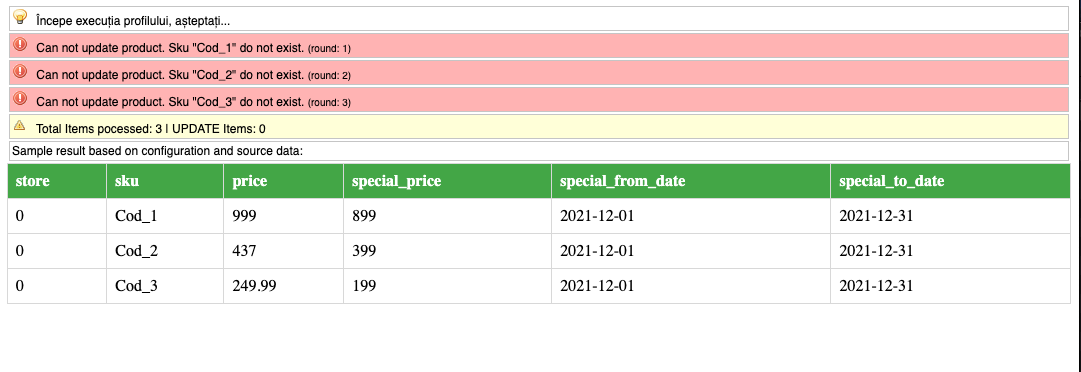Click the 899 special price cell
The width and height of the screenshot is (1081, 372).
tap(447, 216)
